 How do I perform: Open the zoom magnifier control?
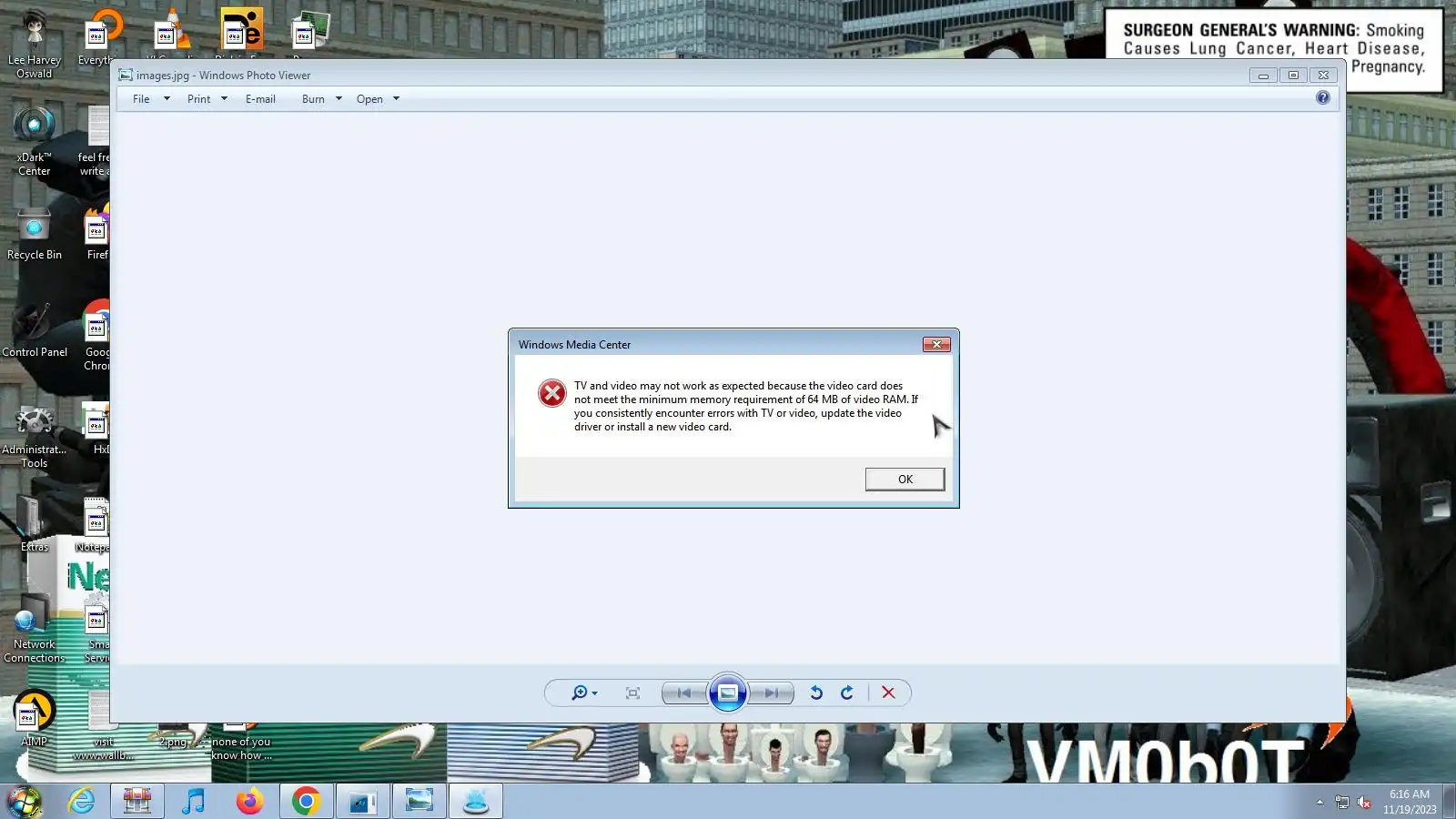point(583,693)
